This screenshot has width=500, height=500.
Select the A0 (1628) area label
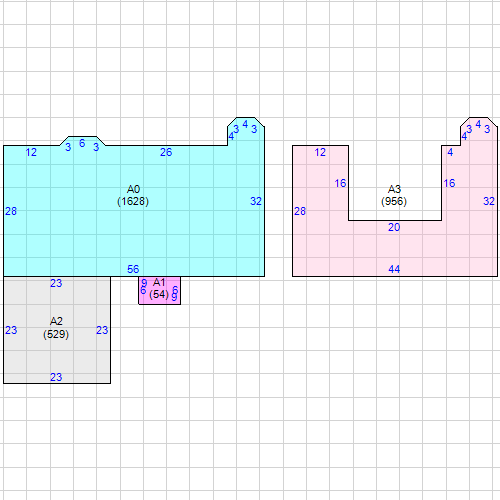click(x=133, y=195)
